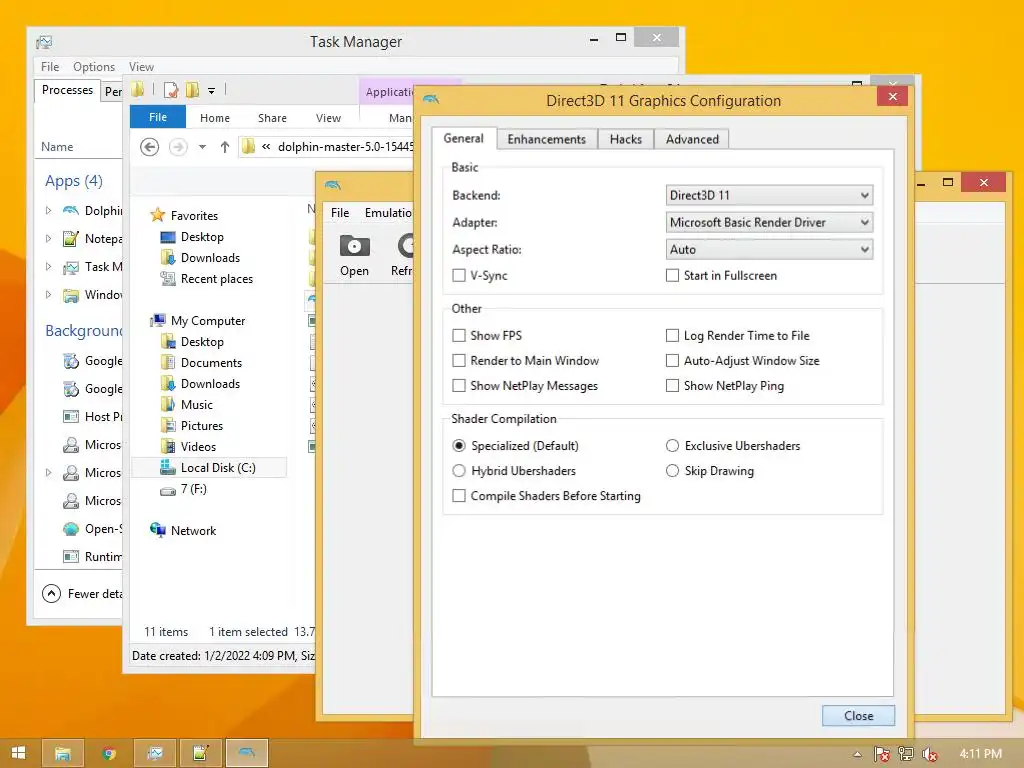1024x768 pixels.
Task: Click the Action Center flag tray icon
Action: tap(882, 754)
